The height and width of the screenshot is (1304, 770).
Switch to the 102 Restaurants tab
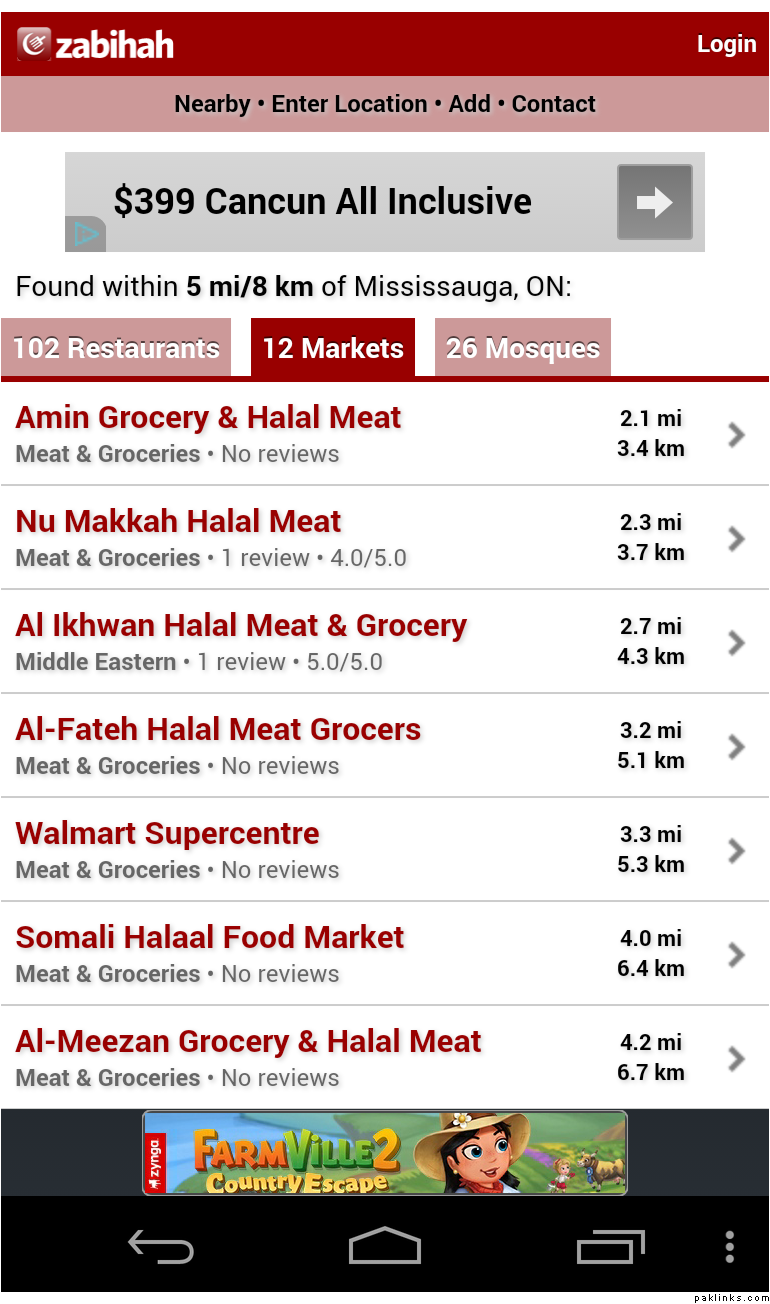point(116,348)
